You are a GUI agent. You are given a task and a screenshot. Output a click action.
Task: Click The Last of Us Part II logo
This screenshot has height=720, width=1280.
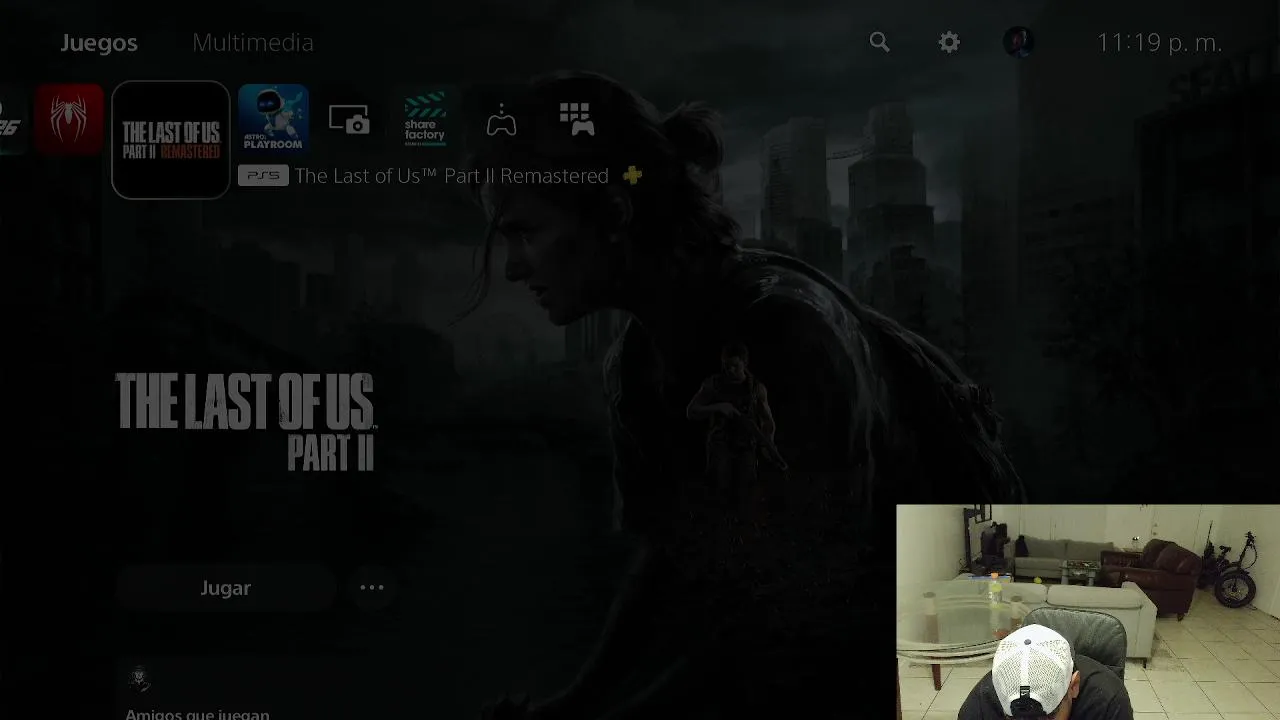(245, 422)
